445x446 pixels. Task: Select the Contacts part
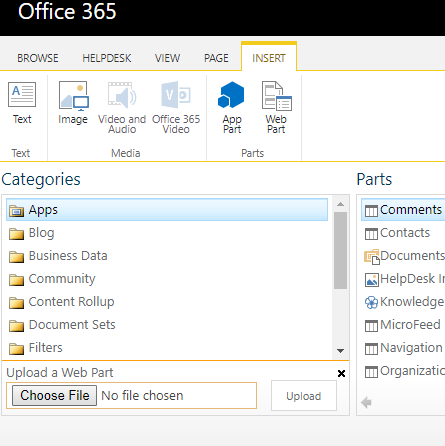click(403, 233)
